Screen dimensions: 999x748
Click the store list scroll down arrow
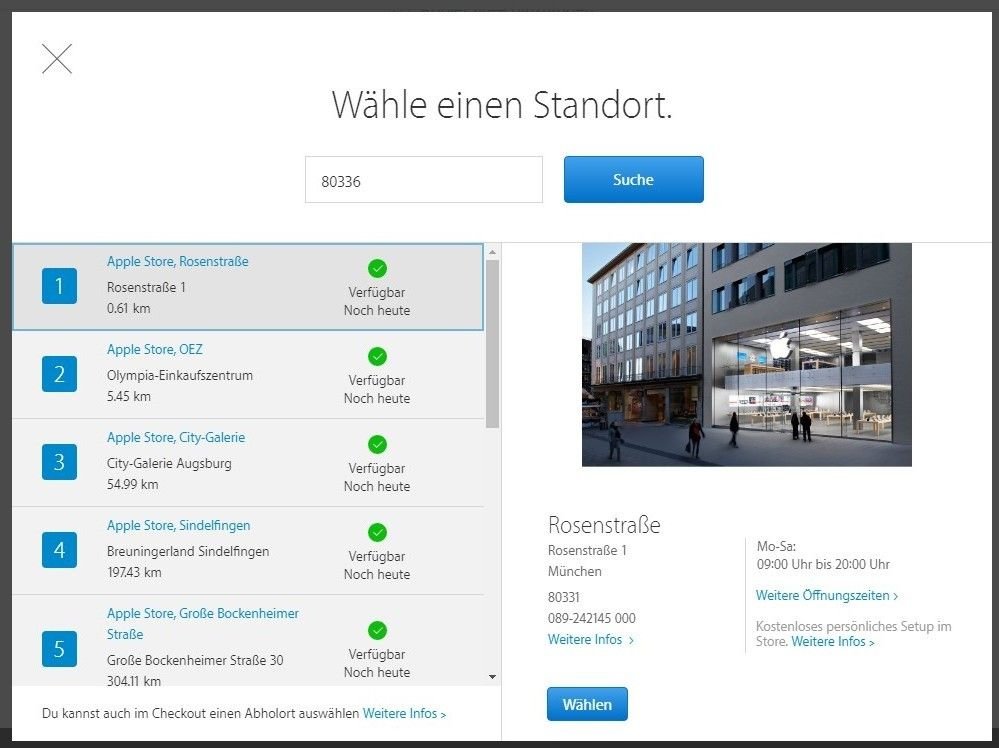(492, 677)
